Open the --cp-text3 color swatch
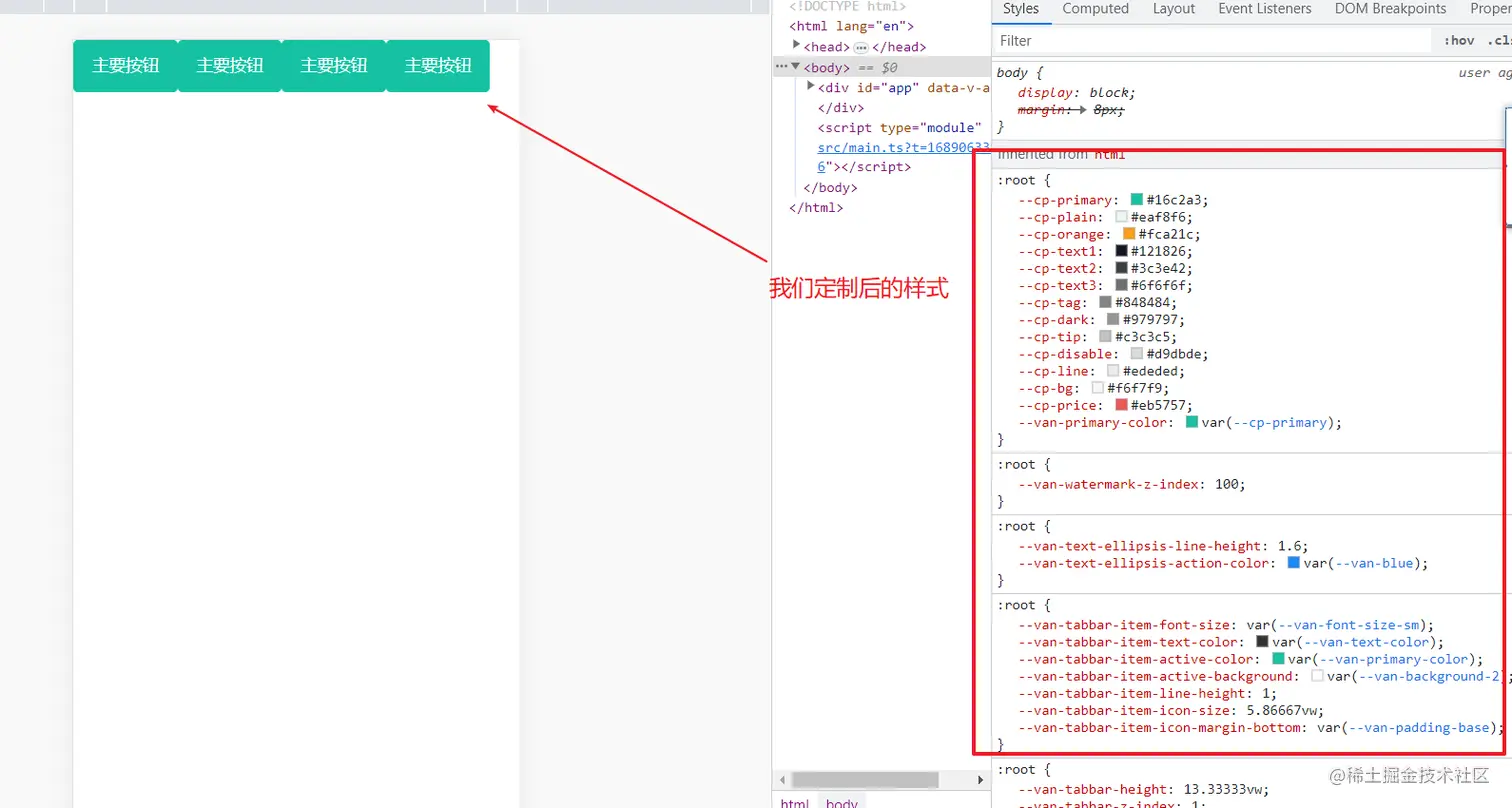The image size is (1512, 808). (1122, 285)
